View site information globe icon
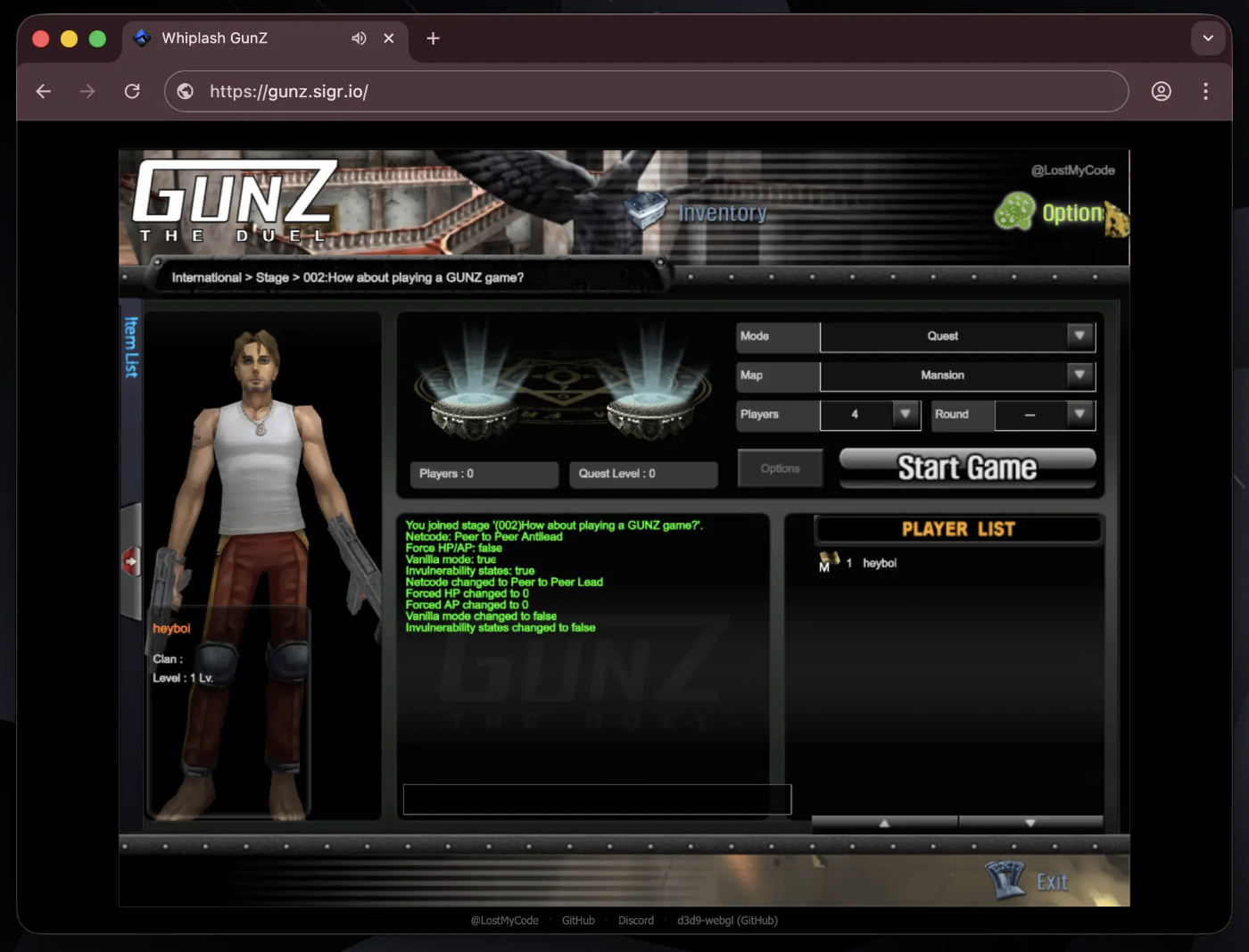The height and width of the screenshot is (952, 1249). point(186,91)
